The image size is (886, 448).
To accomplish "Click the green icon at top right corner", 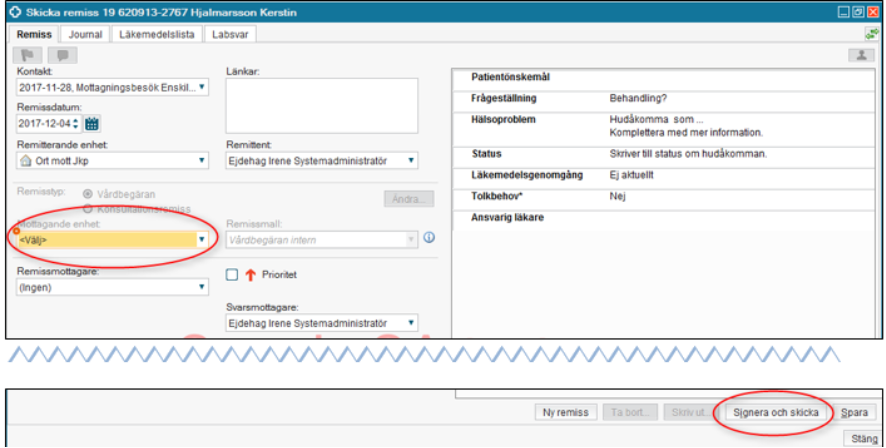I will [x=872, y=34].
